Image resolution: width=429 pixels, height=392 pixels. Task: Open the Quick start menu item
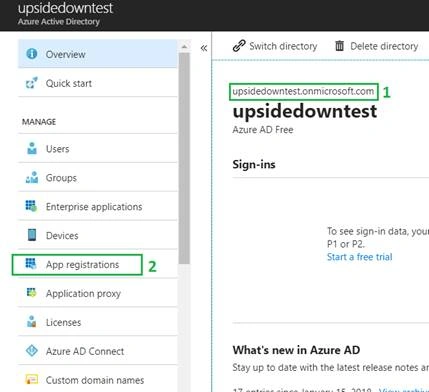click(x=97, y=83)
